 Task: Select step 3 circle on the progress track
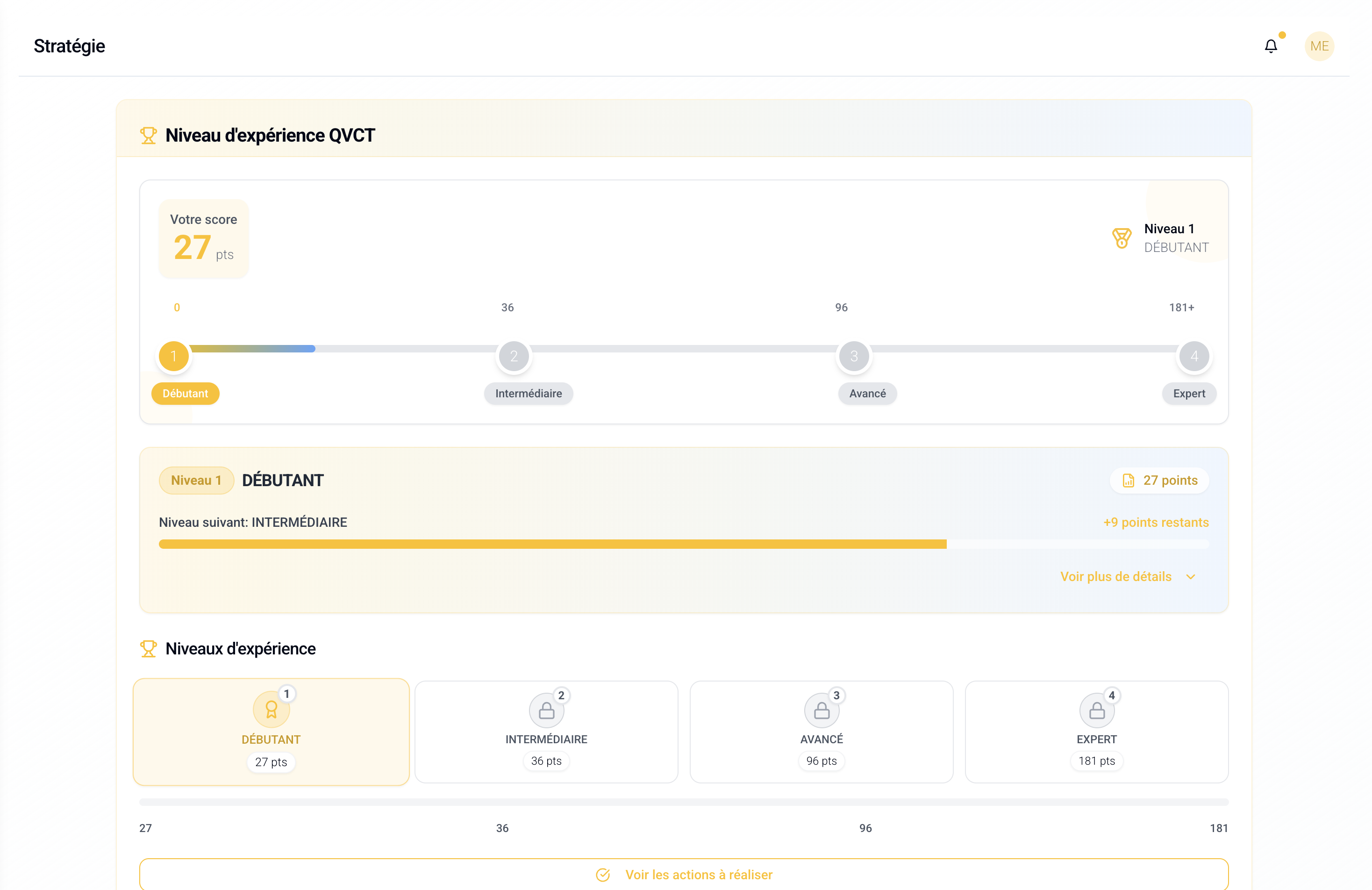point(854,357)
